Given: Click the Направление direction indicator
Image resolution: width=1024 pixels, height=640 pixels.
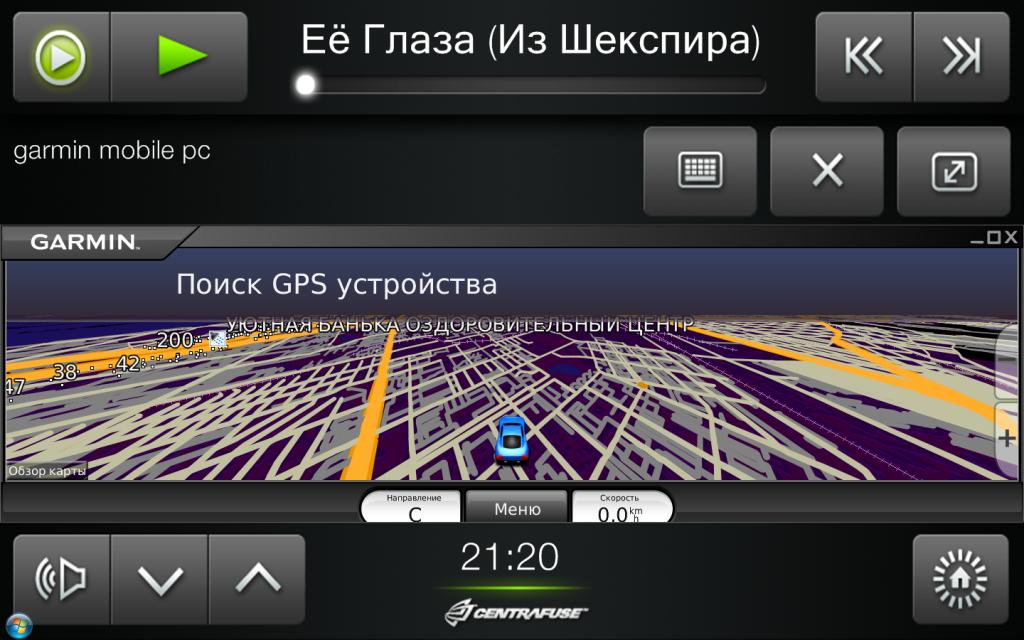Looking at the screenshot, I should tap(413, 507).
